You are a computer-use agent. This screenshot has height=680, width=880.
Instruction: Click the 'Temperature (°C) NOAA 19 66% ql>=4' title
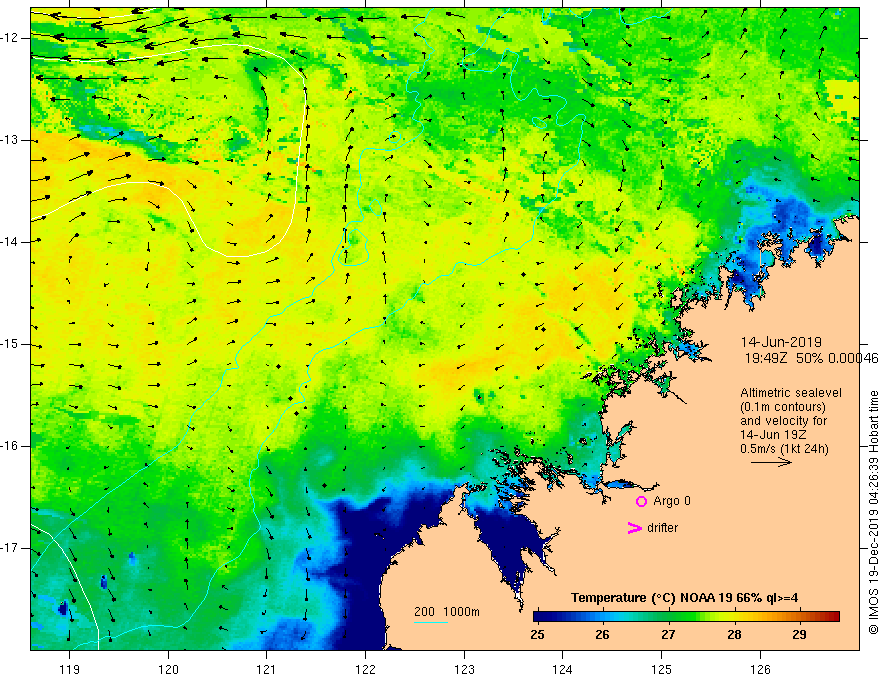point(685,598)
